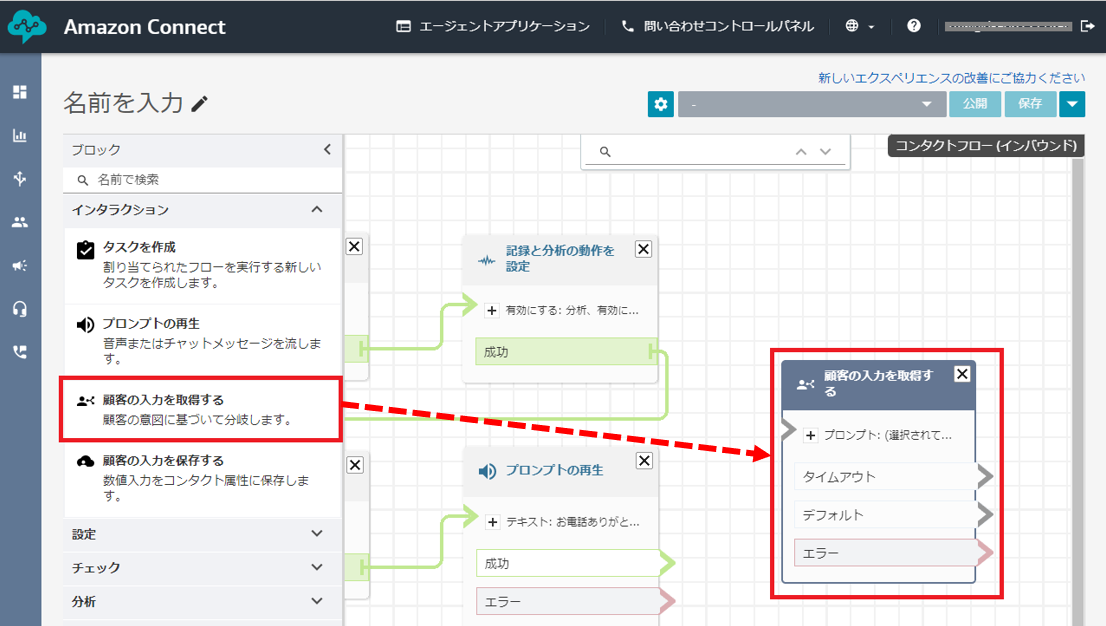1106x626 pixels.
Task: Open the phone sidebar icon
Action: pos(20,352)
